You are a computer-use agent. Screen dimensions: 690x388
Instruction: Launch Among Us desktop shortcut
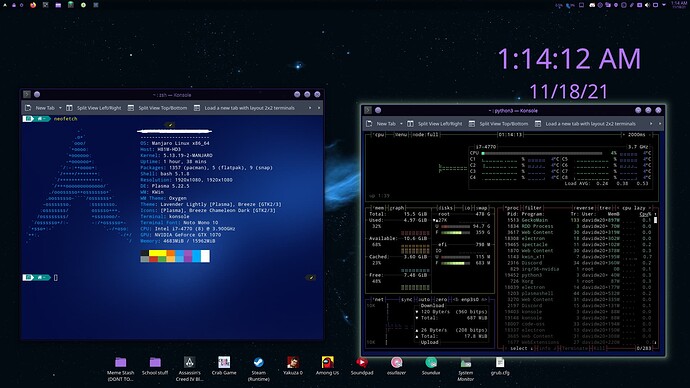pyautogui.click(x=327, y=366)
